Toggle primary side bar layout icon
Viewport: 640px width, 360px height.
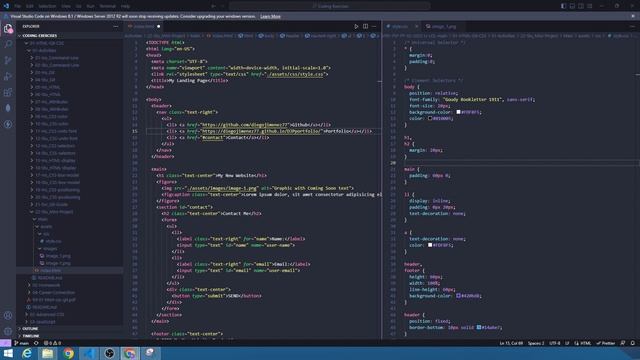pos(563,6)
